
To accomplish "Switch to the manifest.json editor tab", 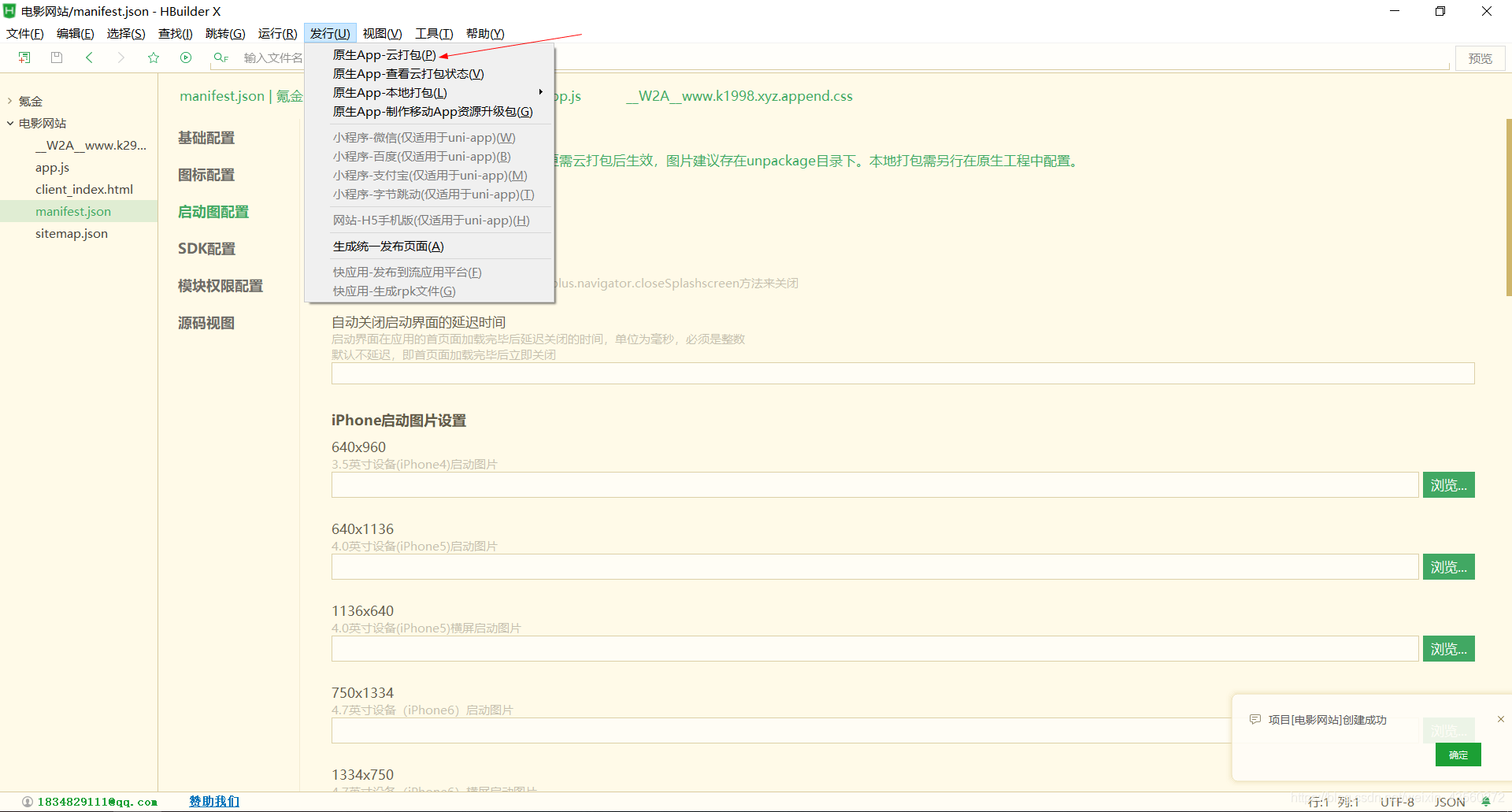I will click(x=241, y=96).
